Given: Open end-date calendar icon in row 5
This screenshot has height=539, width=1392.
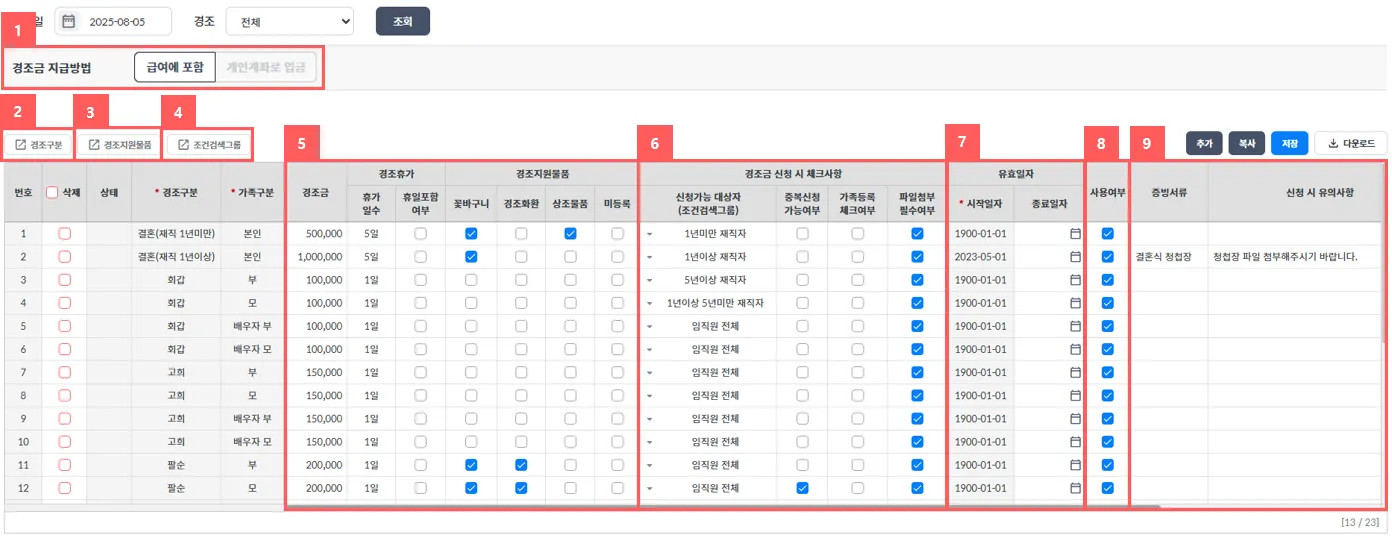Looking at the screenshot, I should (1076, 326).
